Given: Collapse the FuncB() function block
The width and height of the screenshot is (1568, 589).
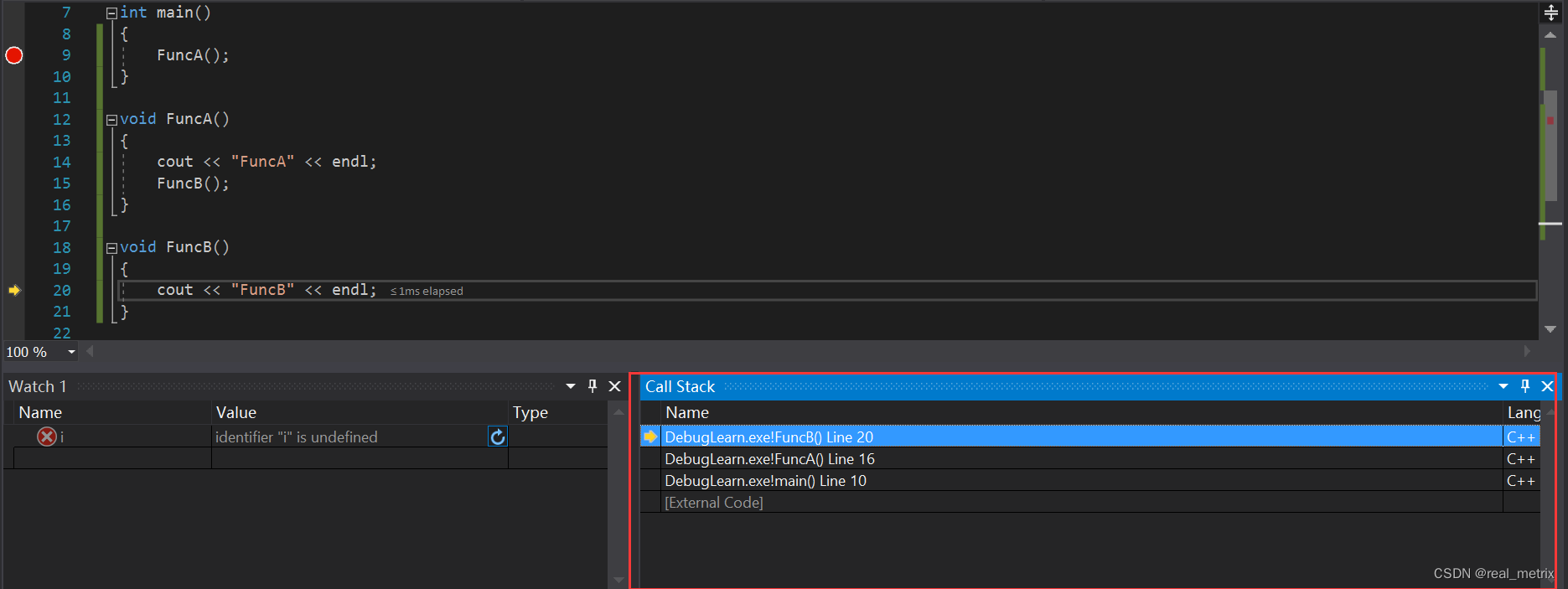Looking at the screenshot, I should pyautogui.click(x=111, y=248).
